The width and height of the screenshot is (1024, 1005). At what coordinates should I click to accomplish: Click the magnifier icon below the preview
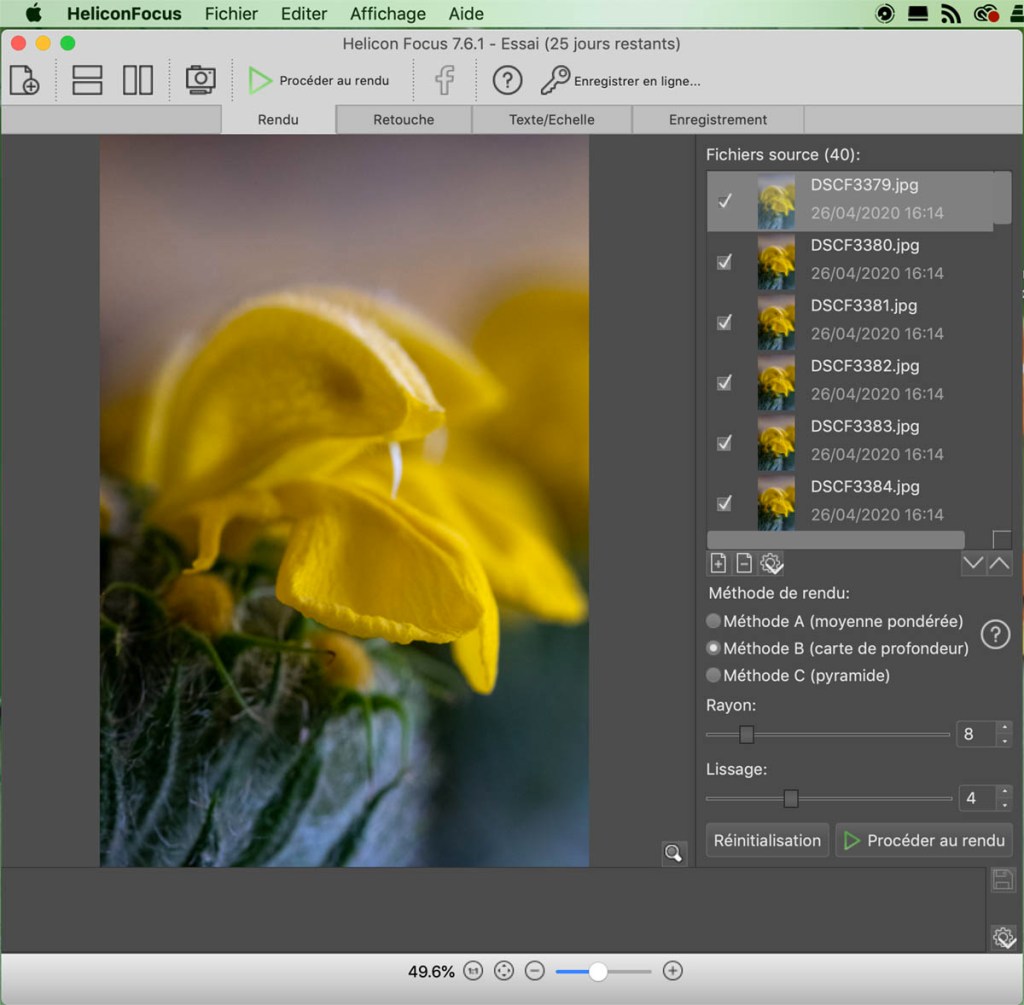coord(674,853)
